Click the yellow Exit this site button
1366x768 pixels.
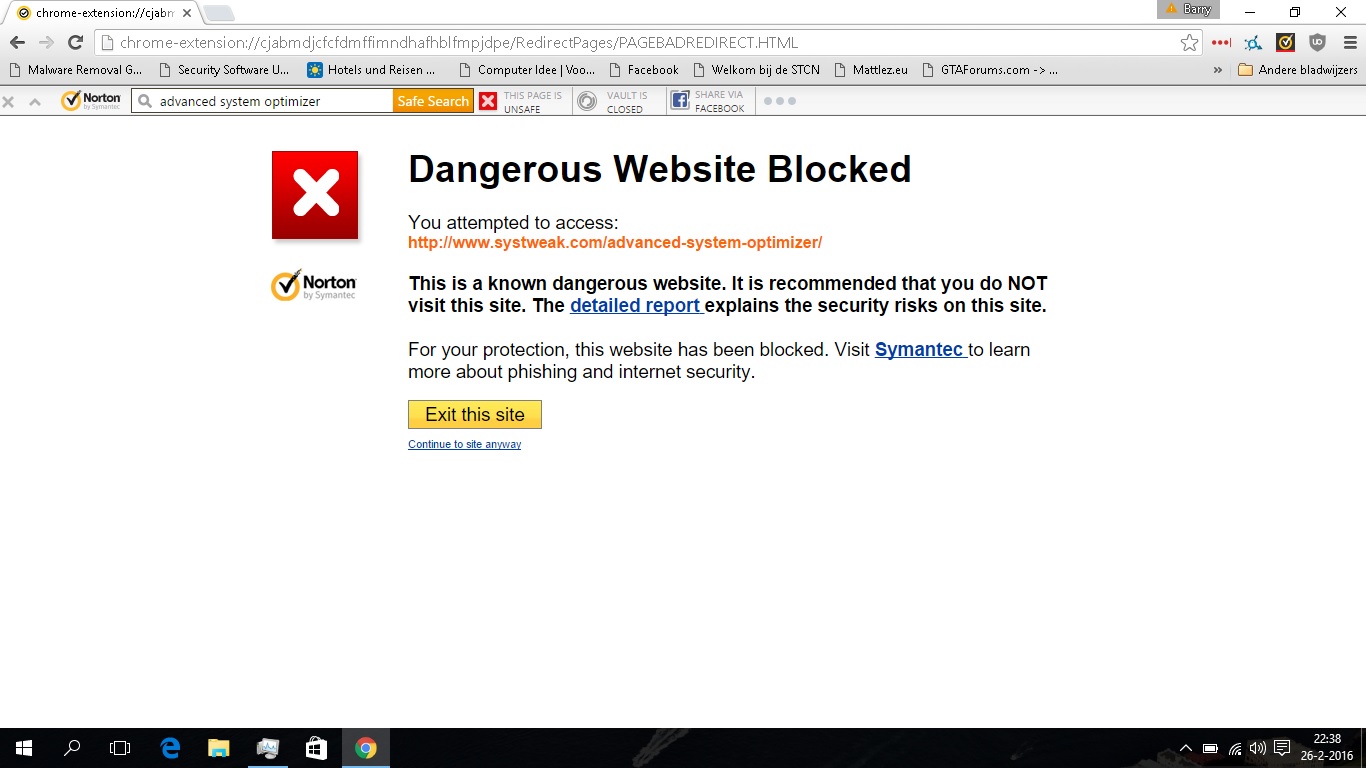coord(475,414)
